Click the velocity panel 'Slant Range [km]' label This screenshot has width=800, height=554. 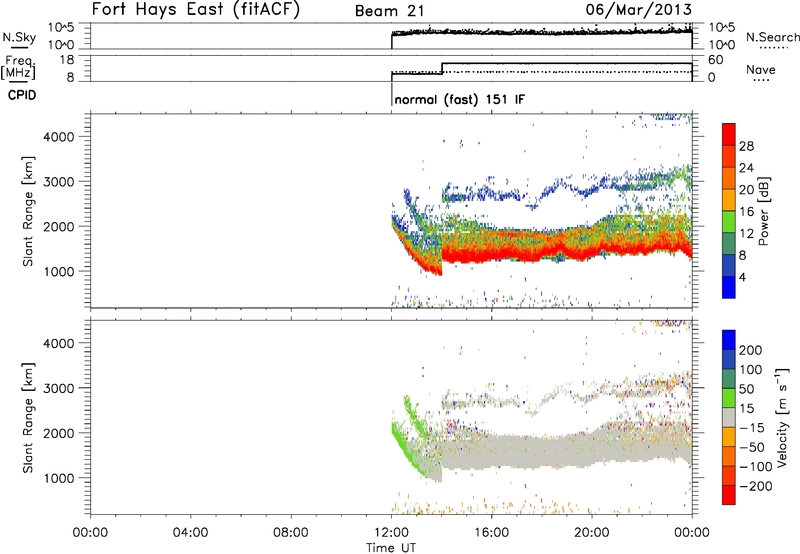coord(28,417)
